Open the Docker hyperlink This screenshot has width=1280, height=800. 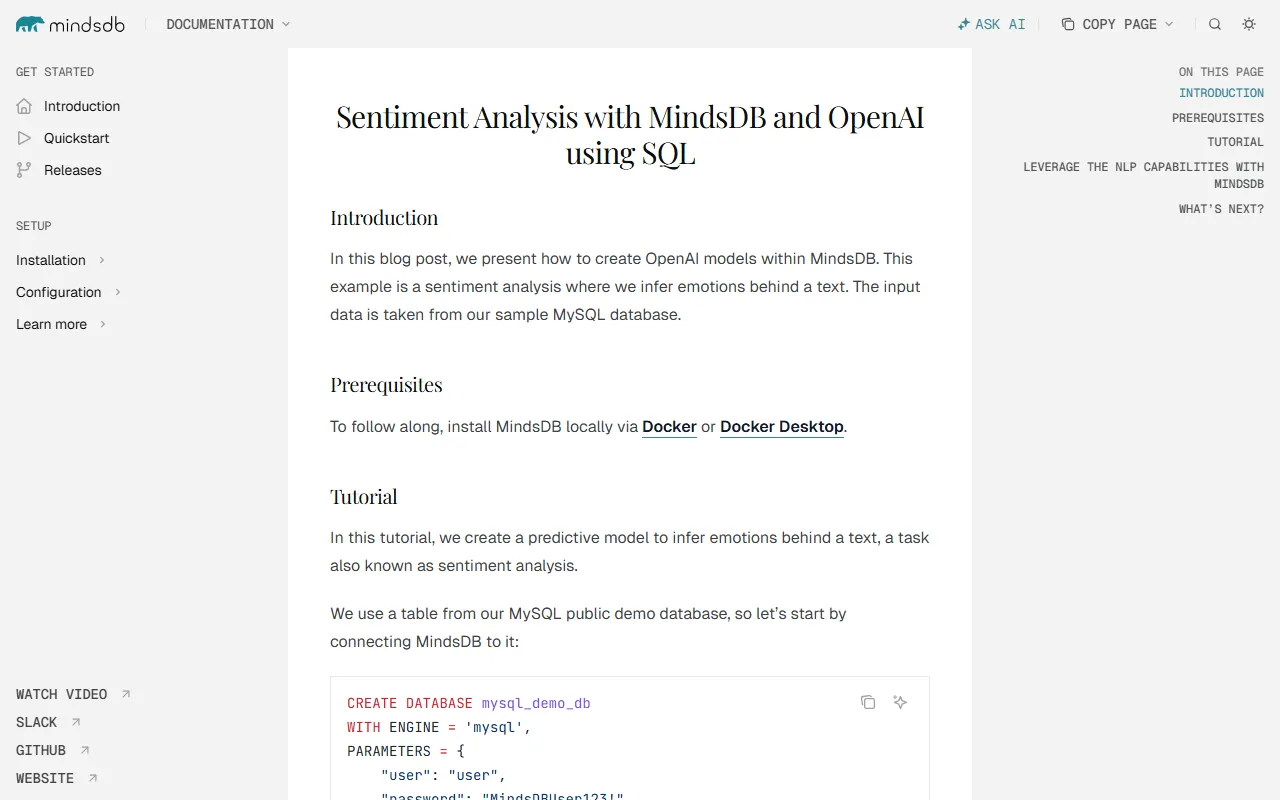click(x=669, y=426)
